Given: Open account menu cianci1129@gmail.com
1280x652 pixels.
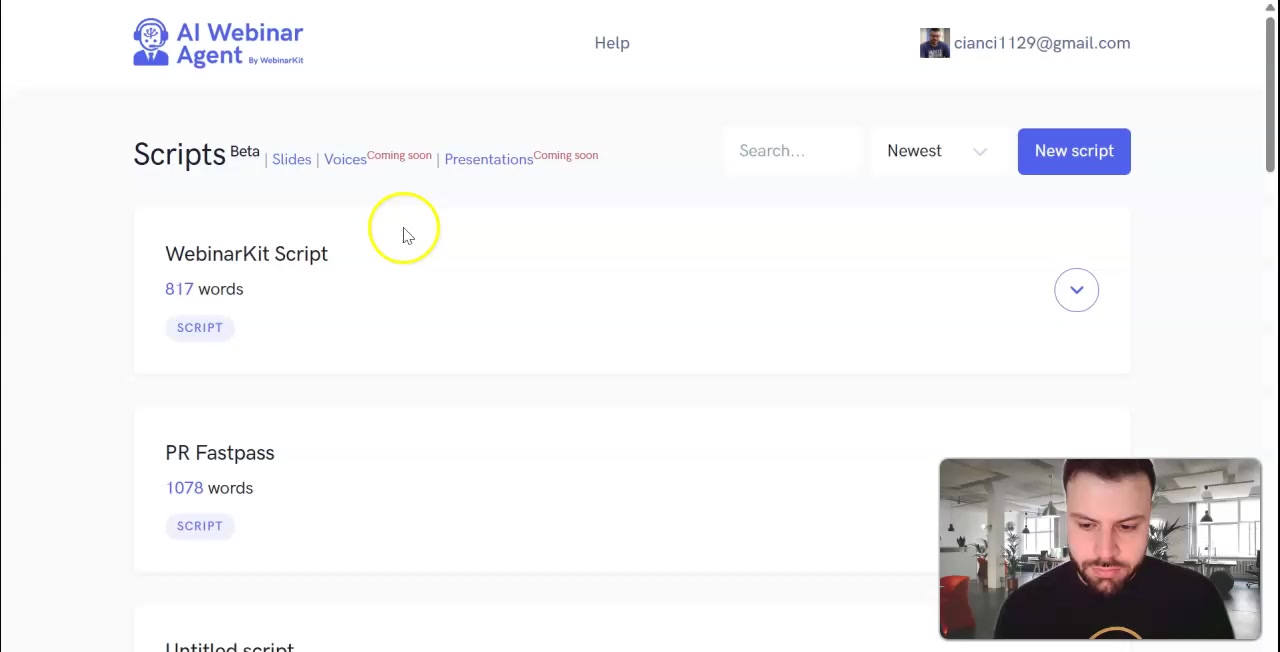Looking at the screenshot, I should (1042, 43).
